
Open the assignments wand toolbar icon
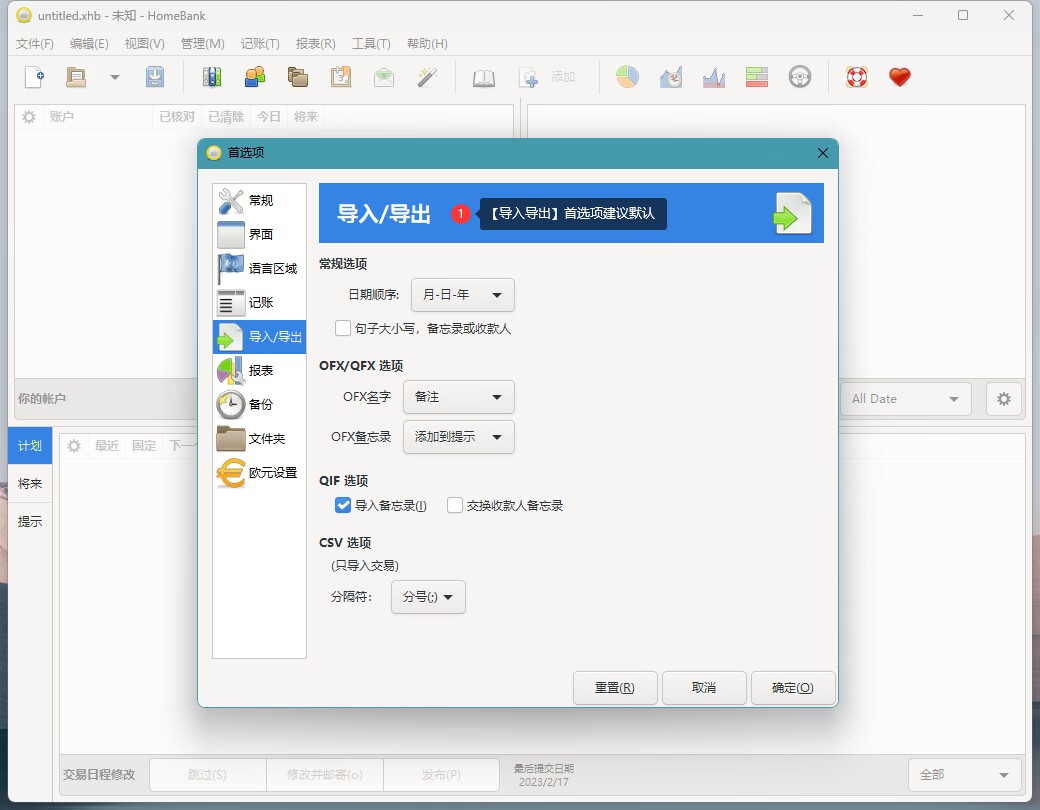point(427,78)
